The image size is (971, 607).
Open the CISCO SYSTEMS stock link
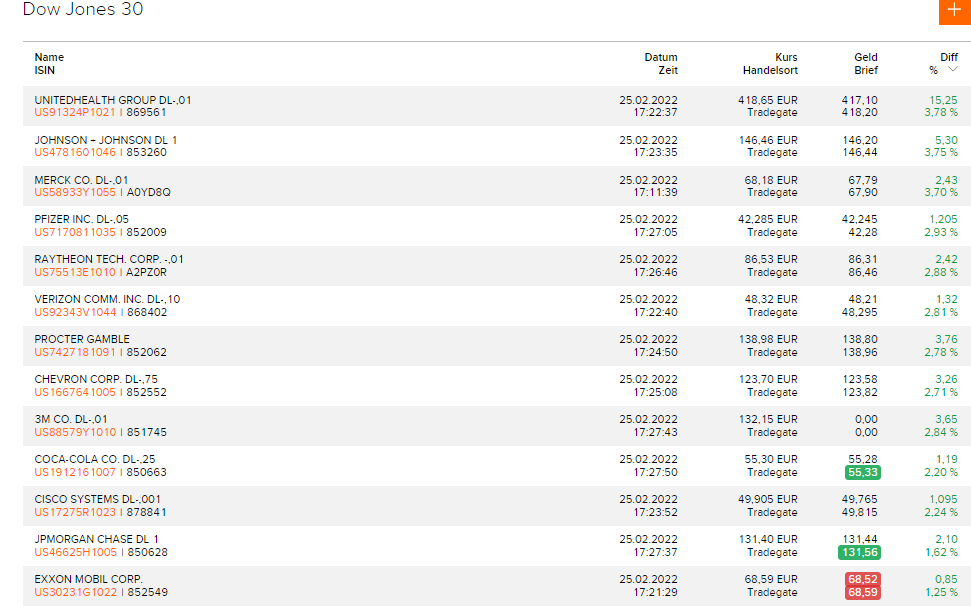97,499
